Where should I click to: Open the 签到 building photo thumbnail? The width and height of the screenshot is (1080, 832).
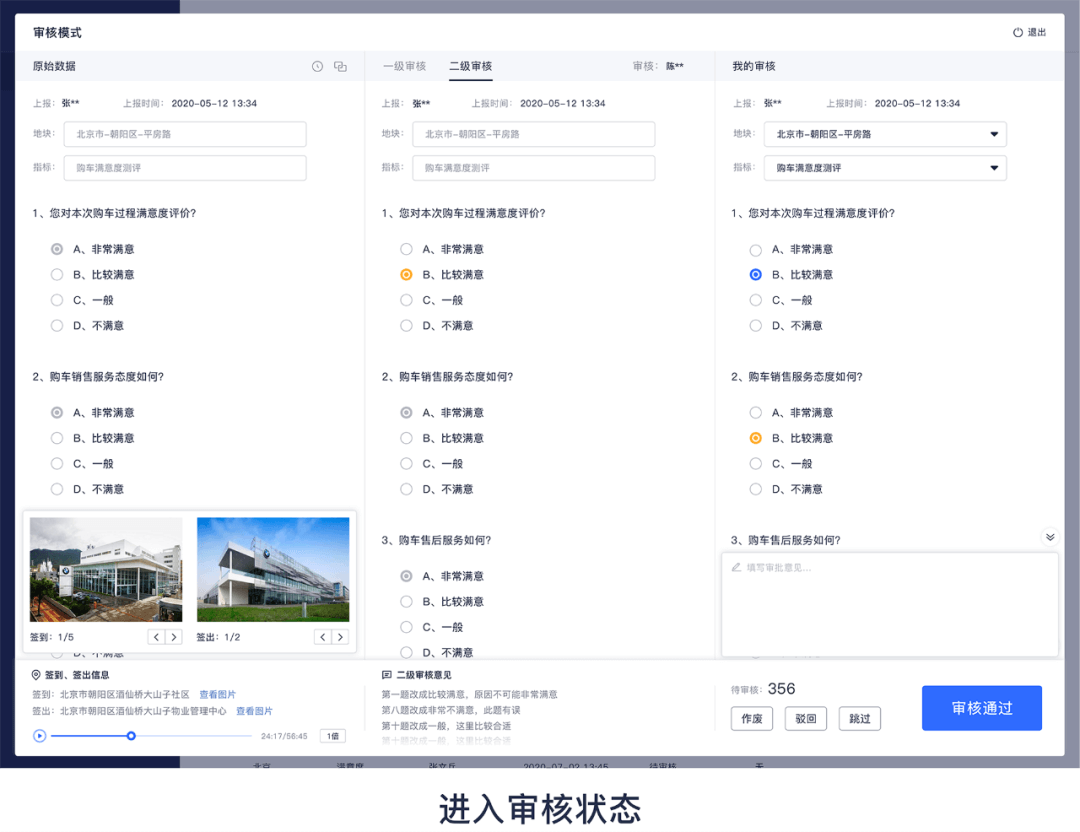106,570
